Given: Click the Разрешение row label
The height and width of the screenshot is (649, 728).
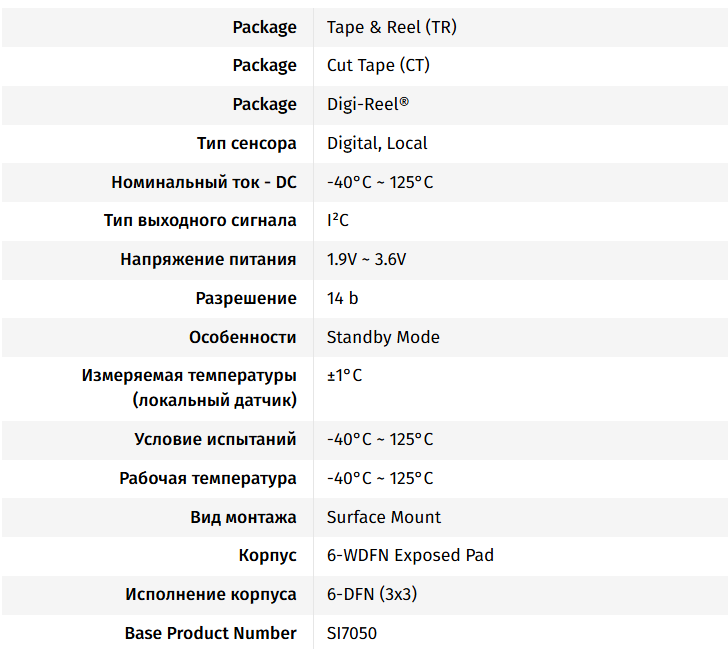Looking at the screenshot, I should [245, 298].
